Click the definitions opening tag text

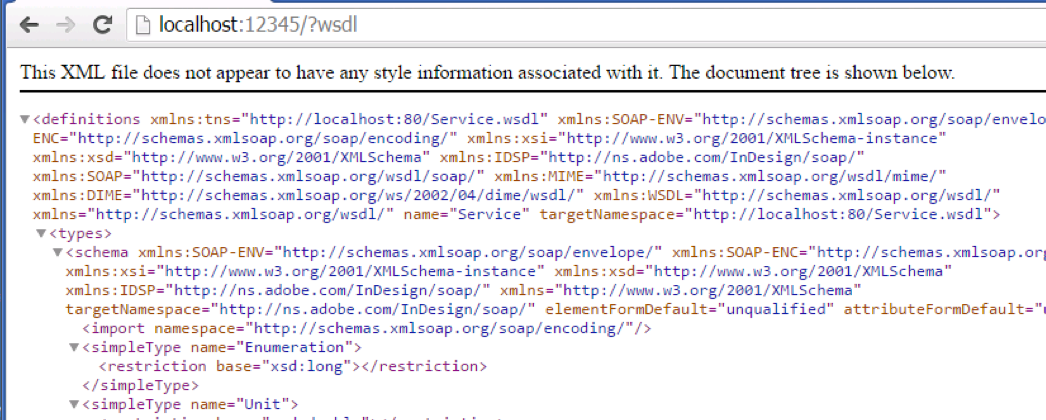pyautogui.click(x=87, y=119)
